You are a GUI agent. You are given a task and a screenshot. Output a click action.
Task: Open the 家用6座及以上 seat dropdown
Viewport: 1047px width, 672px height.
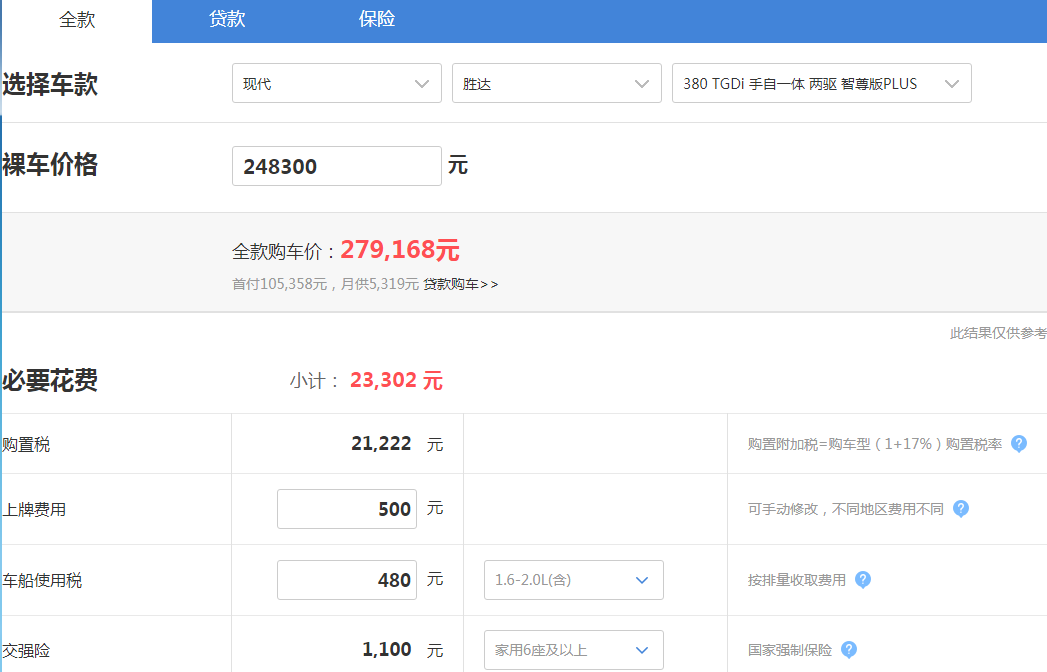574,650
